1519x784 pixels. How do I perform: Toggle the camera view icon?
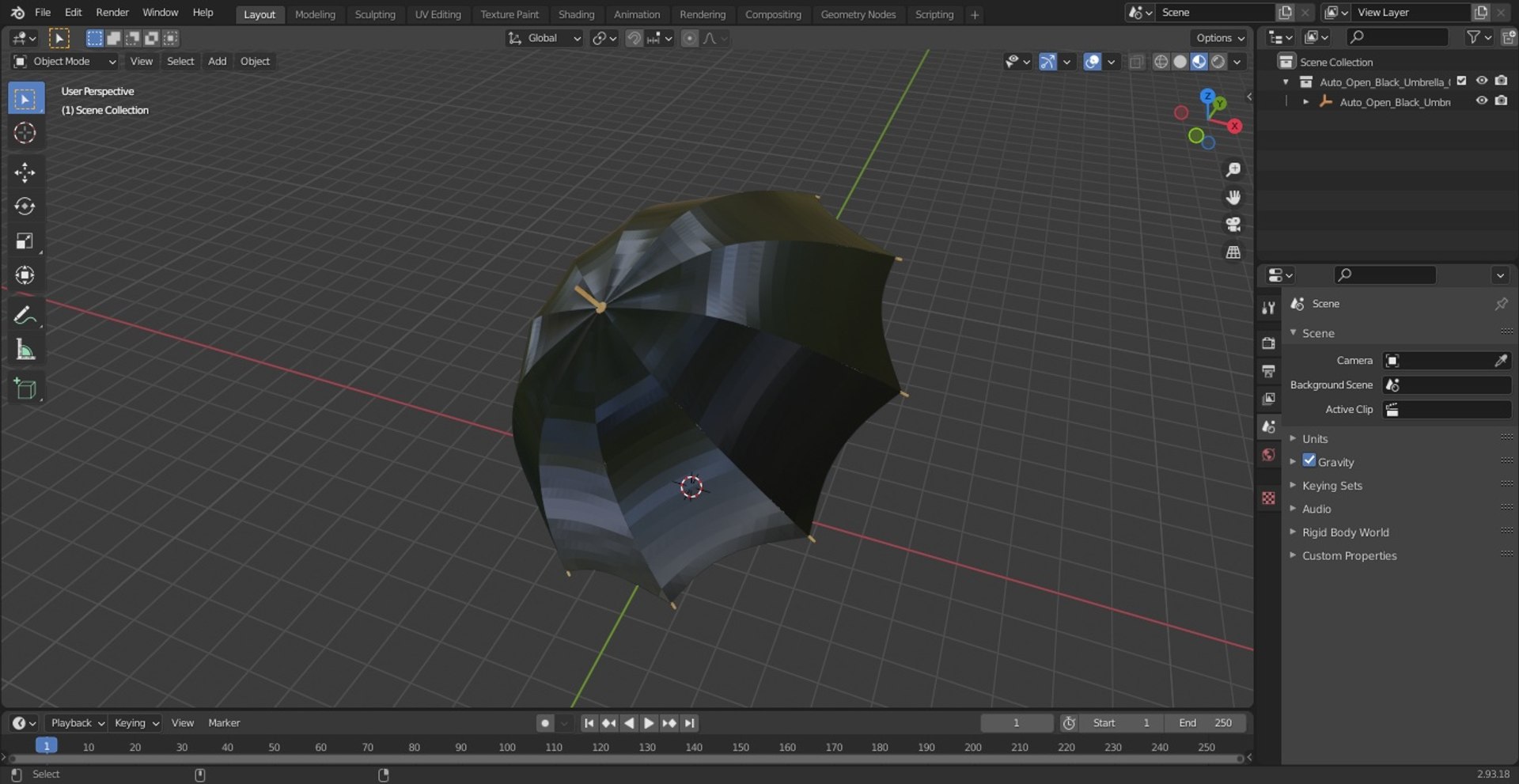pyautogui.click(x=1233, y=225)
